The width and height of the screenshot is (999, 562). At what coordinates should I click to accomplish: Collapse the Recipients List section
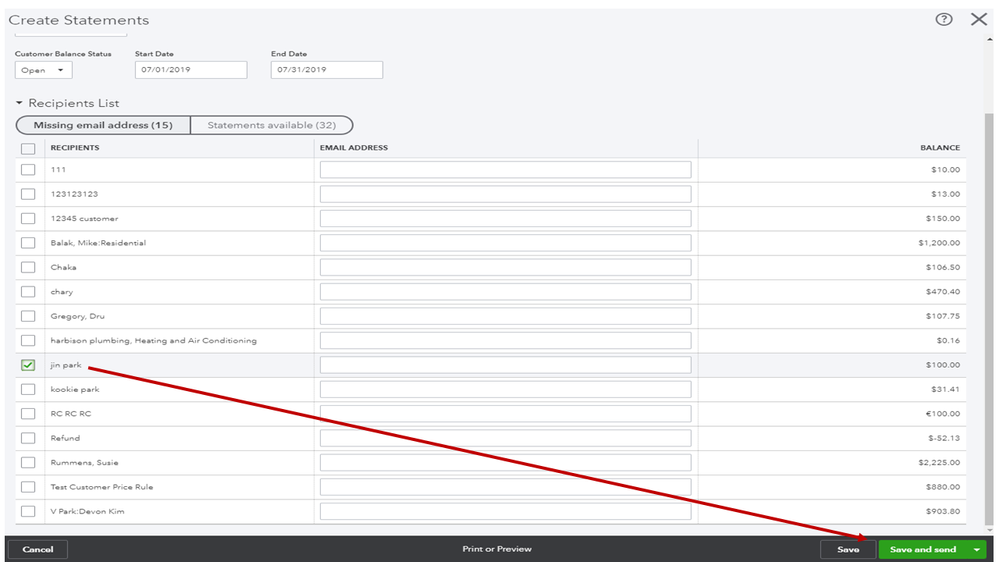point(19,103)
